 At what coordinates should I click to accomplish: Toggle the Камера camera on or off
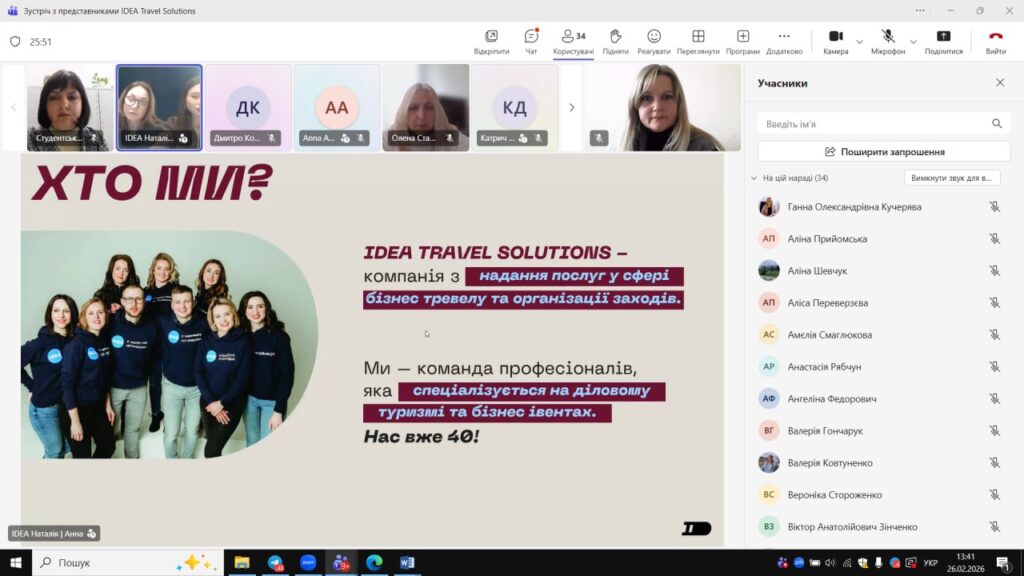[835, 41]
